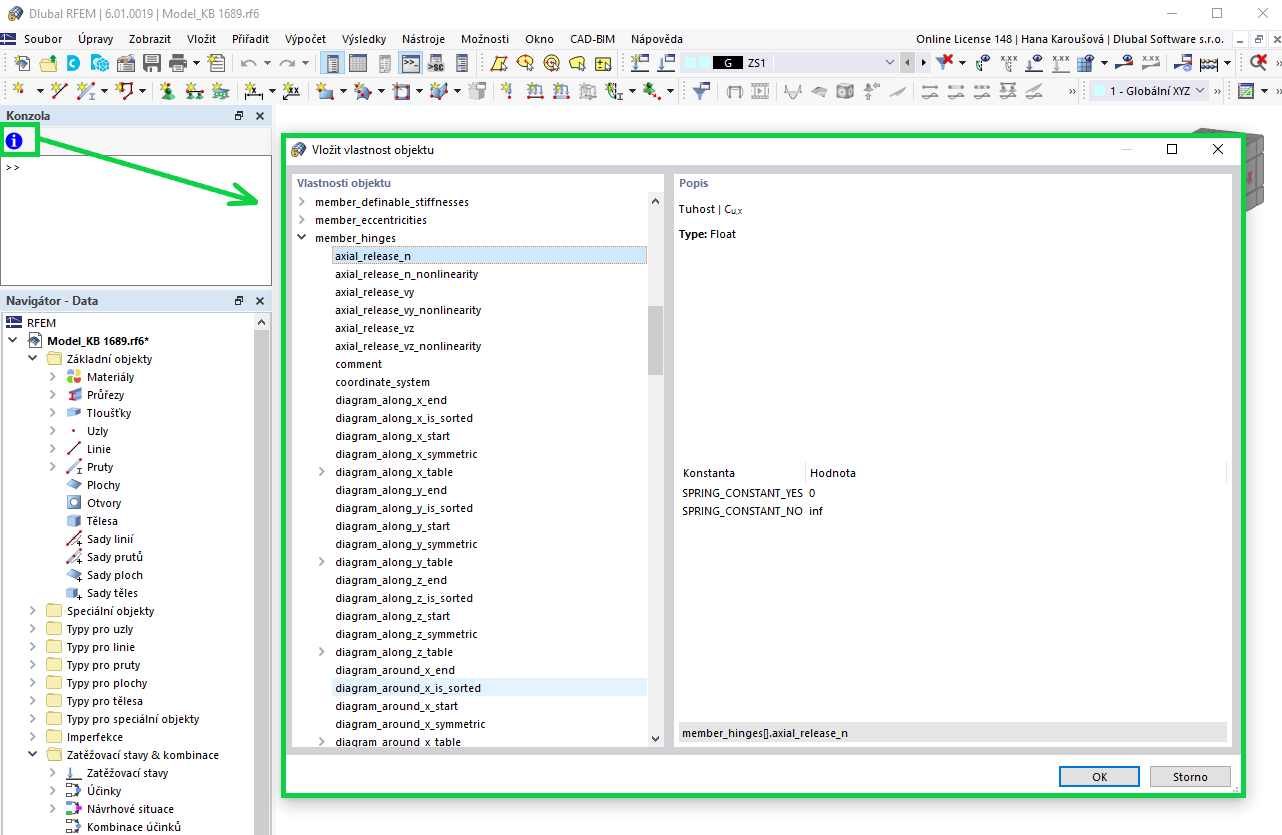Expand the diagram_along_x_table node
The width and height of the screenshot is (1282, 835).
(322, 472)
